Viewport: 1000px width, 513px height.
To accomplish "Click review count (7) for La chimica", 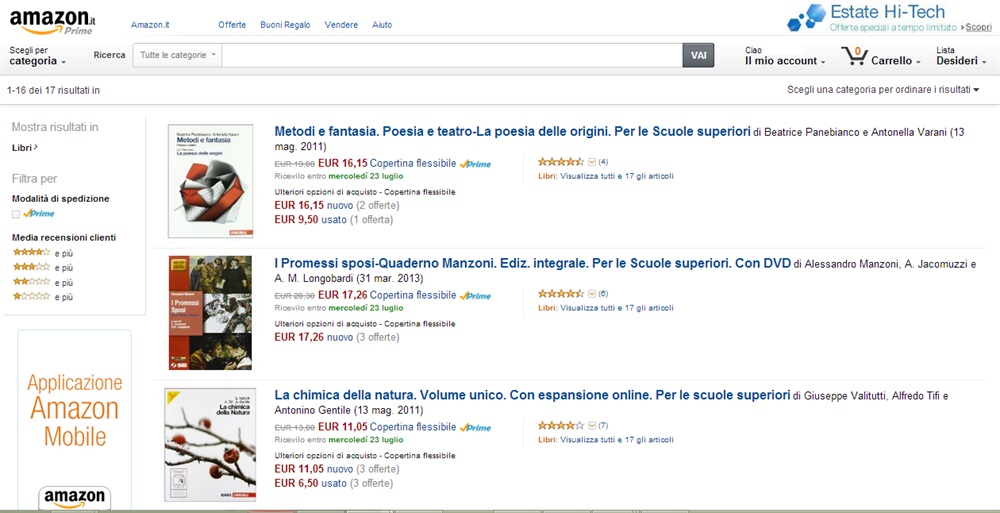I will click(603, 426).
